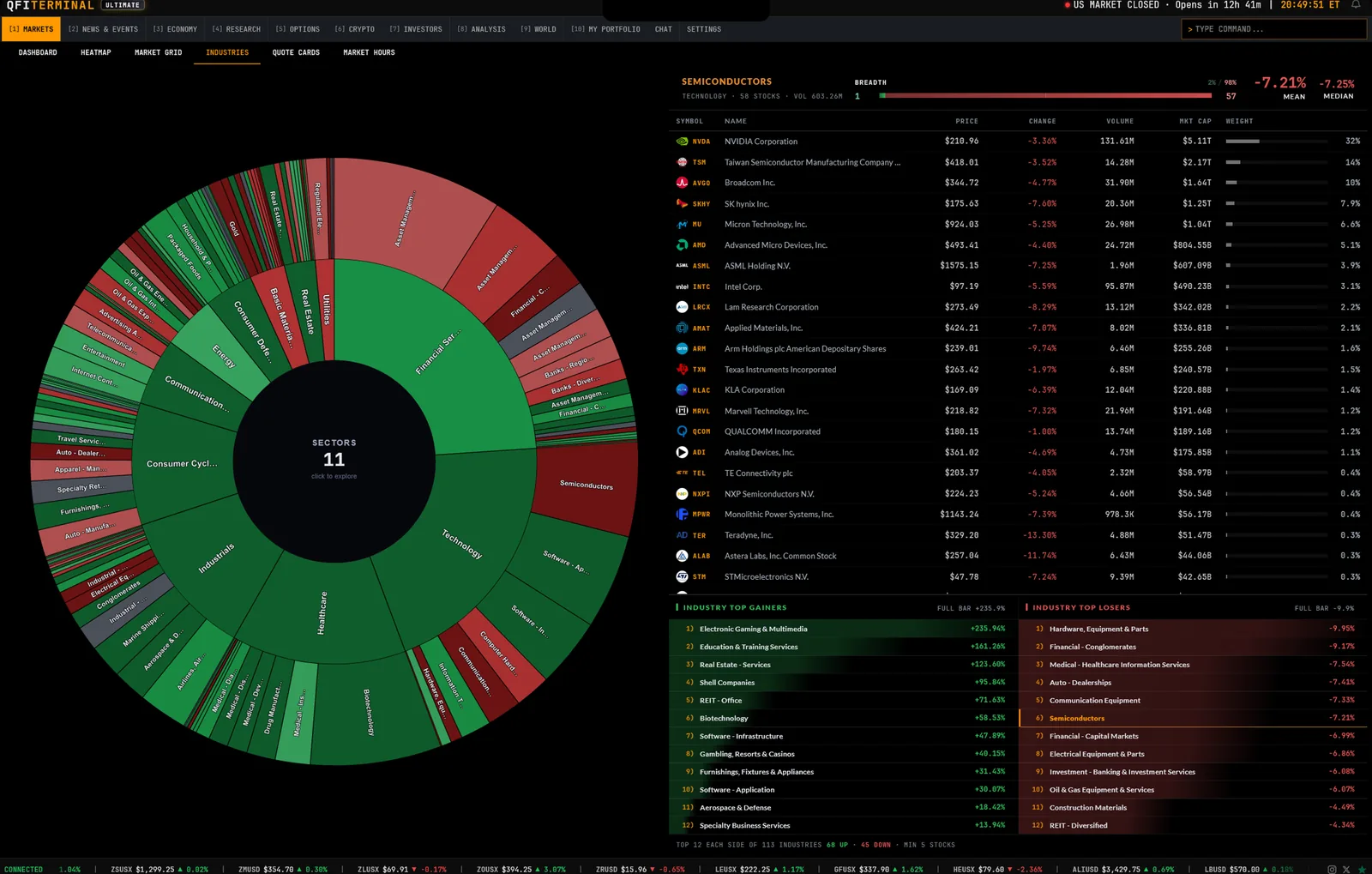Click the Teradyne TER logo icon
1372x874 pixels.
(x=682, y=535)
